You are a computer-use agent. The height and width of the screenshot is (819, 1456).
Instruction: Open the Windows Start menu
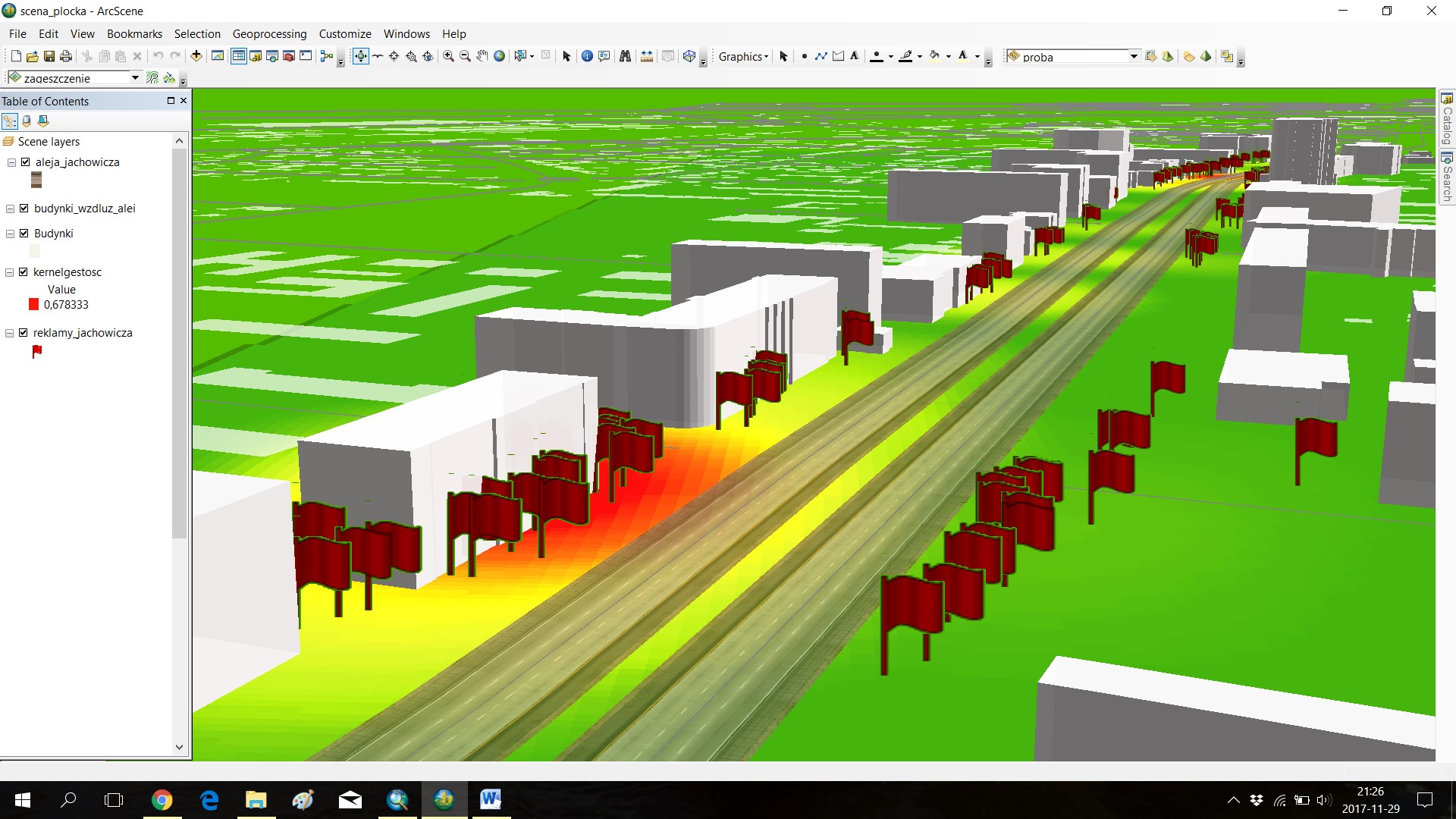coord(23,800)
